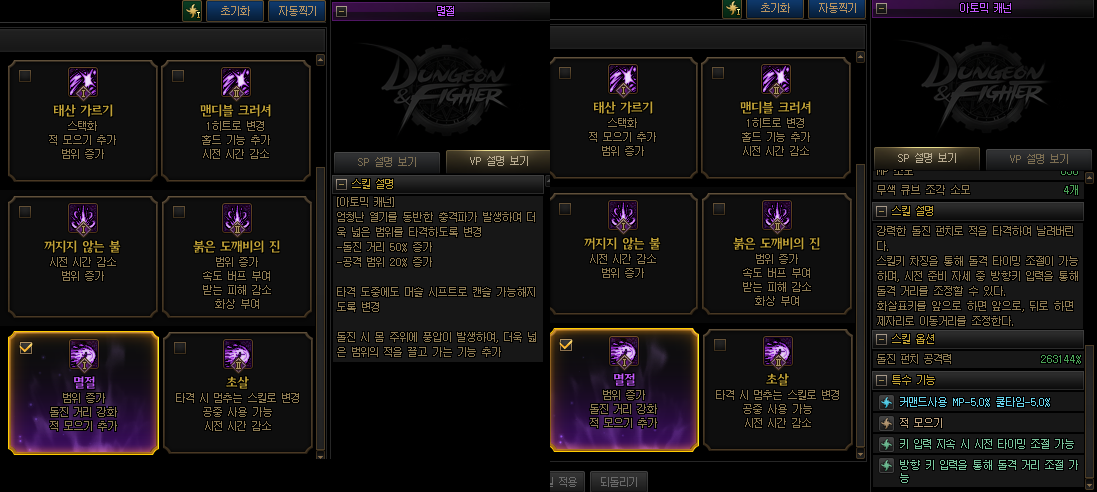The height and width of the screenshot is (492, 1097).
Task: Collapse the 아토믹 캐넌 panel with minus button
Action: (x=882, y=9)
